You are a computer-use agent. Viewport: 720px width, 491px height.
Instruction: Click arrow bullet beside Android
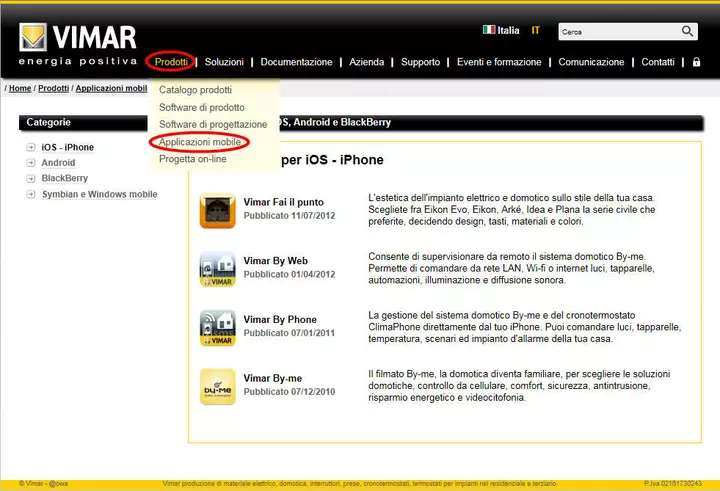coord(31,163)
